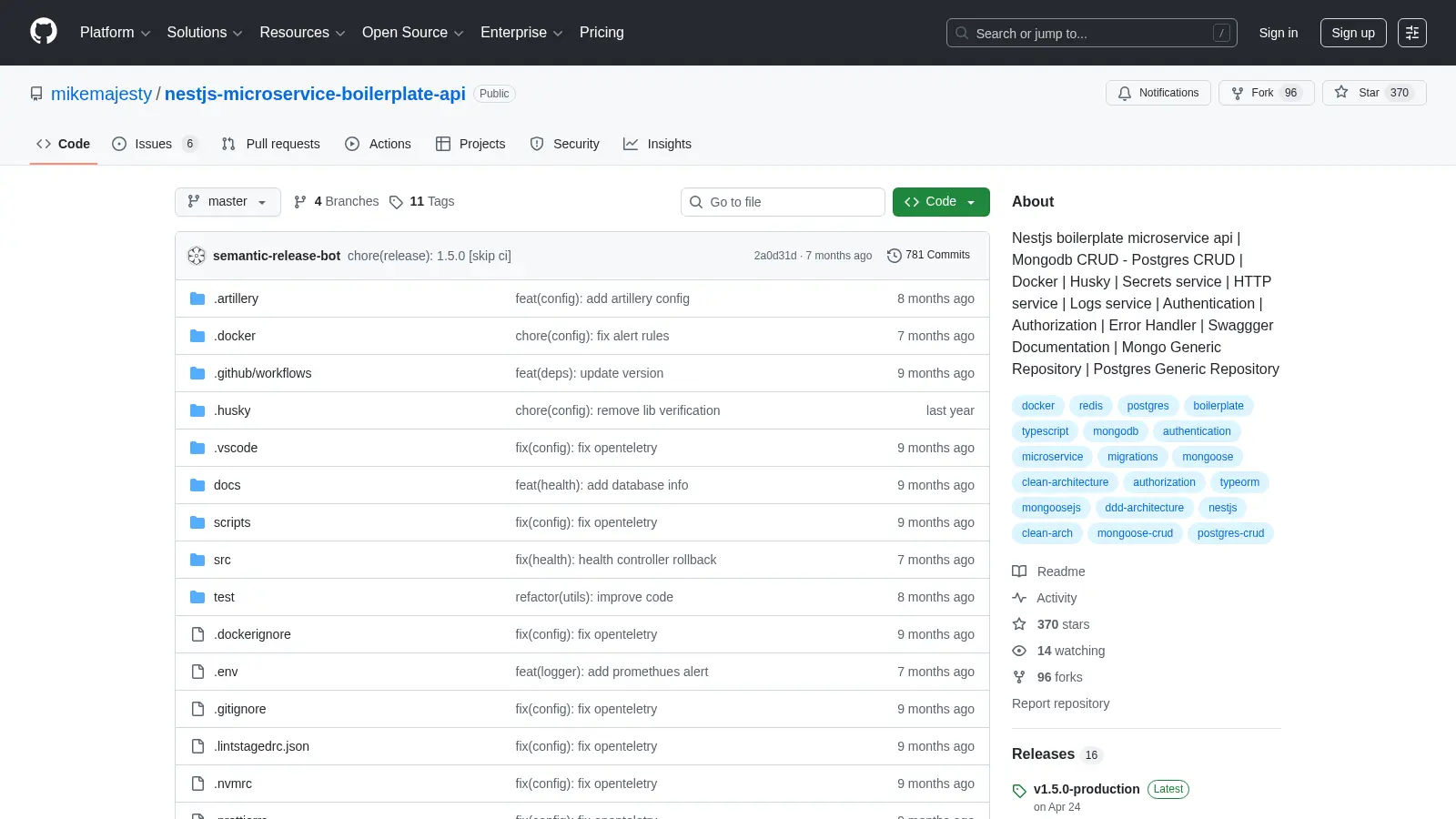Open the .github/workflows folder
The width and height of the screenshot is (1456, 819).
pyautogui.click(x=263, y=373)
